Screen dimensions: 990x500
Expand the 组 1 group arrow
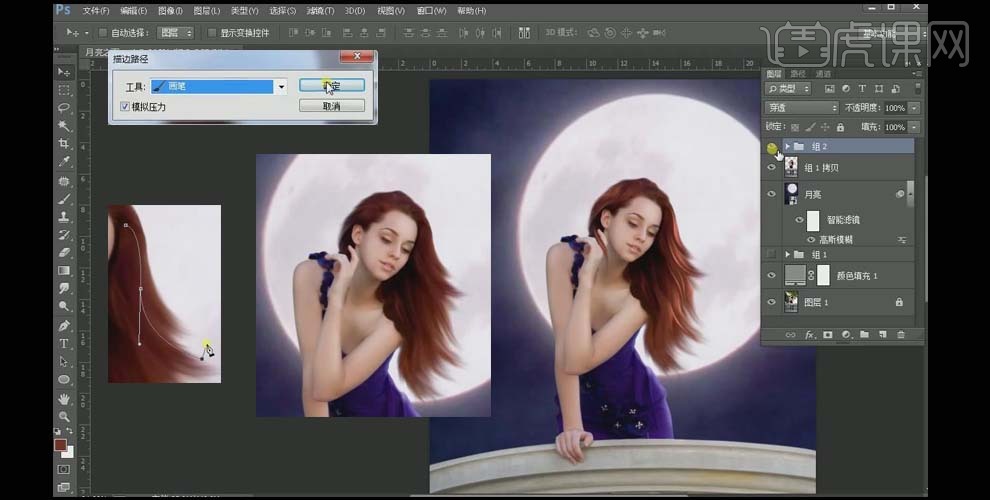(787, 254)
